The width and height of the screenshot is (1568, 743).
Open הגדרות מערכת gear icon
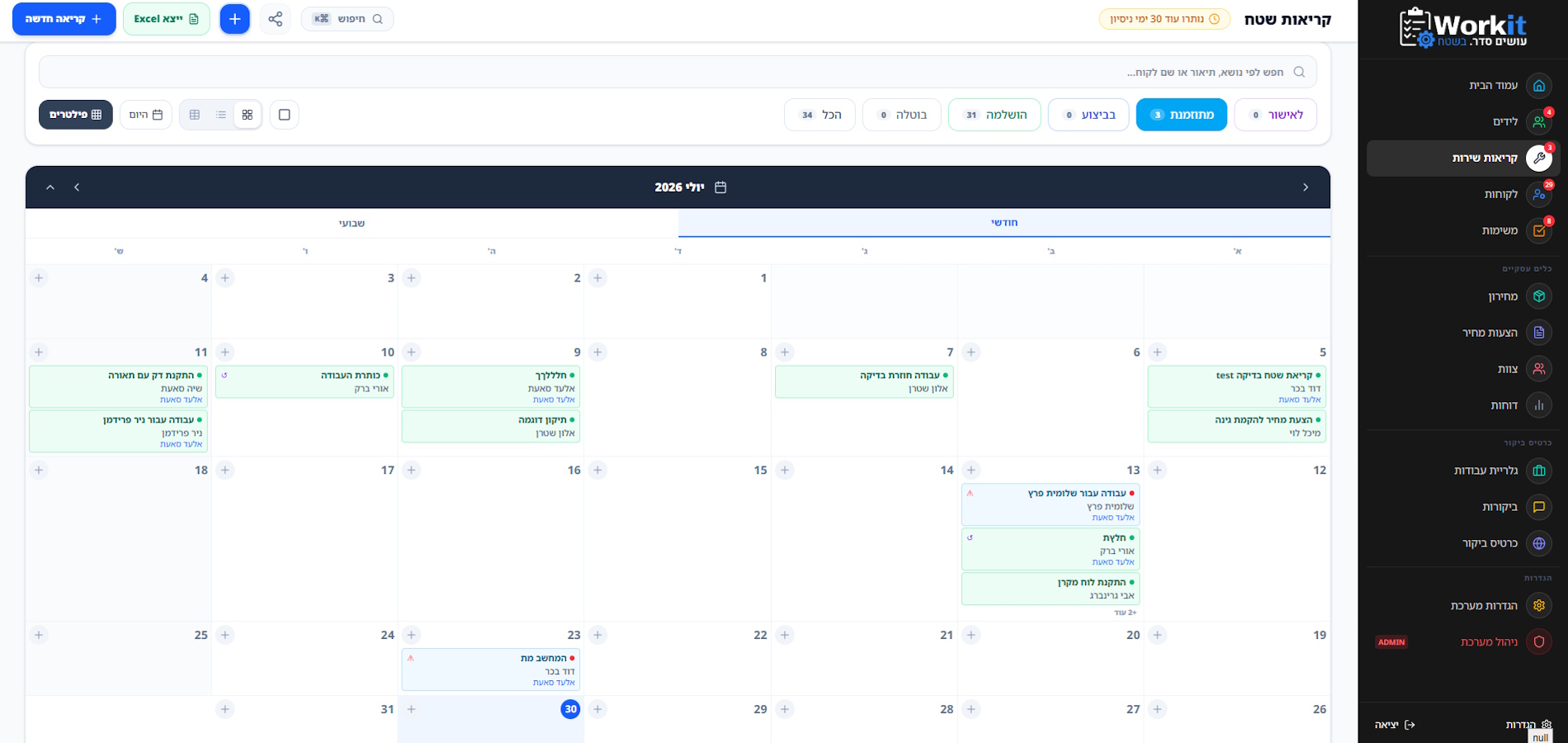tap(1539, 606)
